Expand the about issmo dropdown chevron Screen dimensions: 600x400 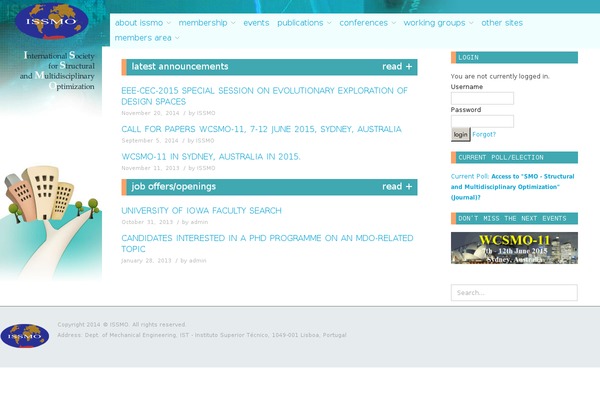(169, 23)
